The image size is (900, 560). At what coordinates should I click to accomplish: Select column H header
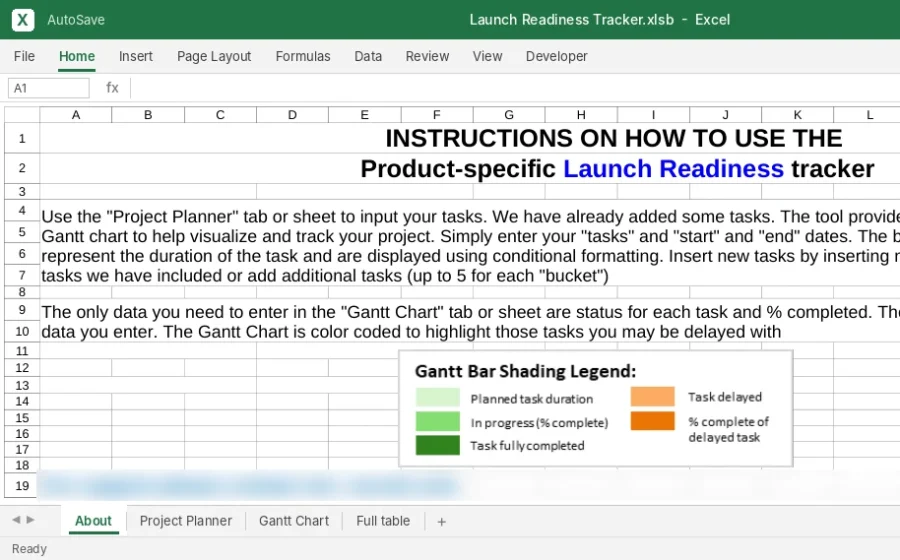(581, 115)
